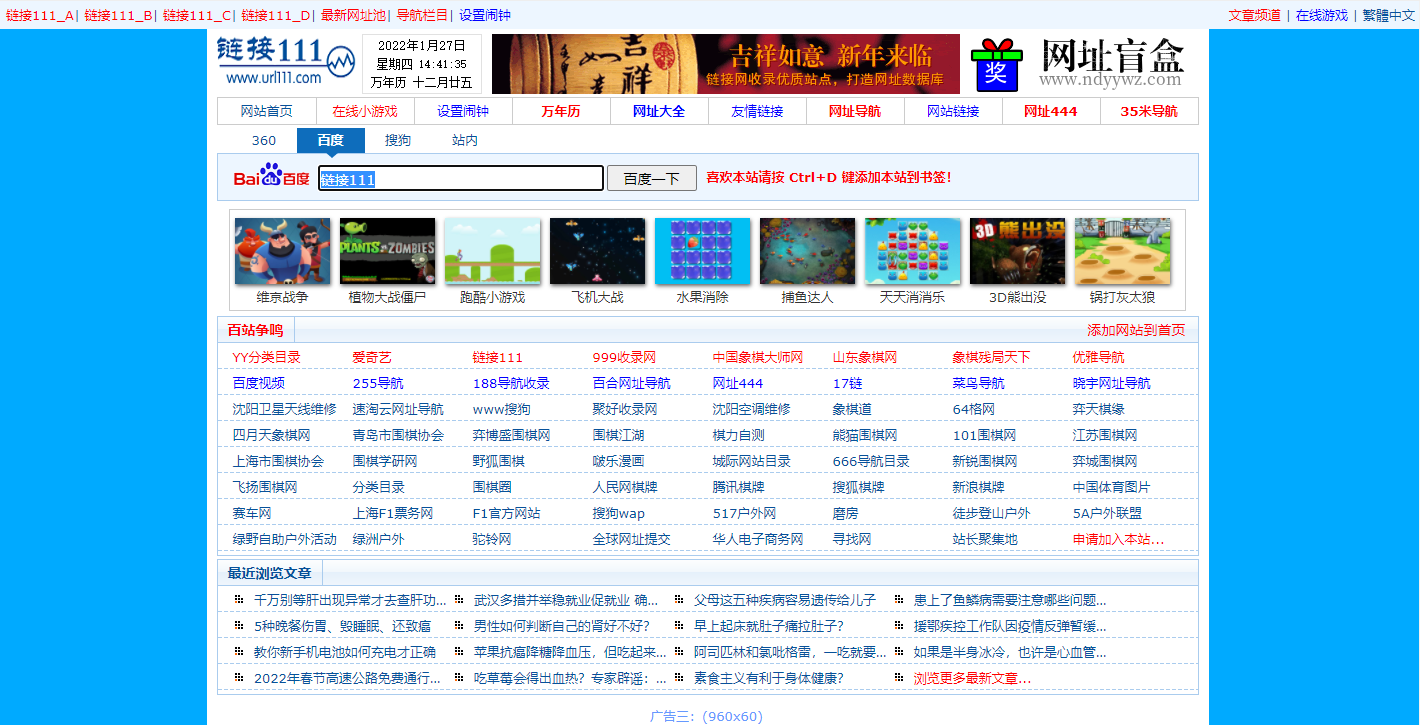Open the F1官方网站 link
1420x725 pixels.
[507, 513]
